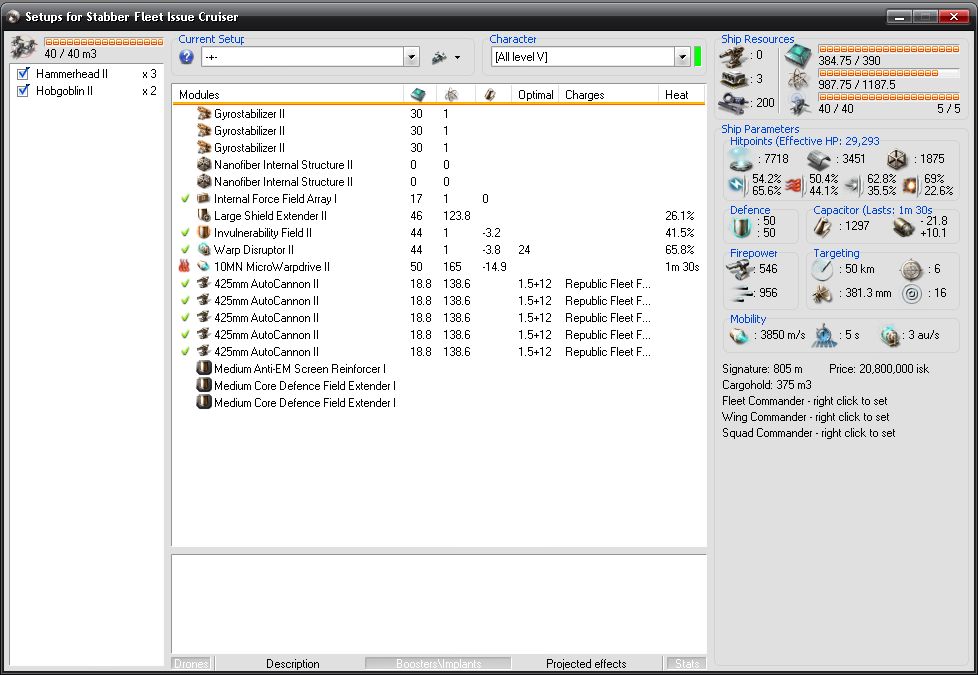Click the Defence shield icon
The height and width of the screenshot is (675, 978).
click(740, 227)
